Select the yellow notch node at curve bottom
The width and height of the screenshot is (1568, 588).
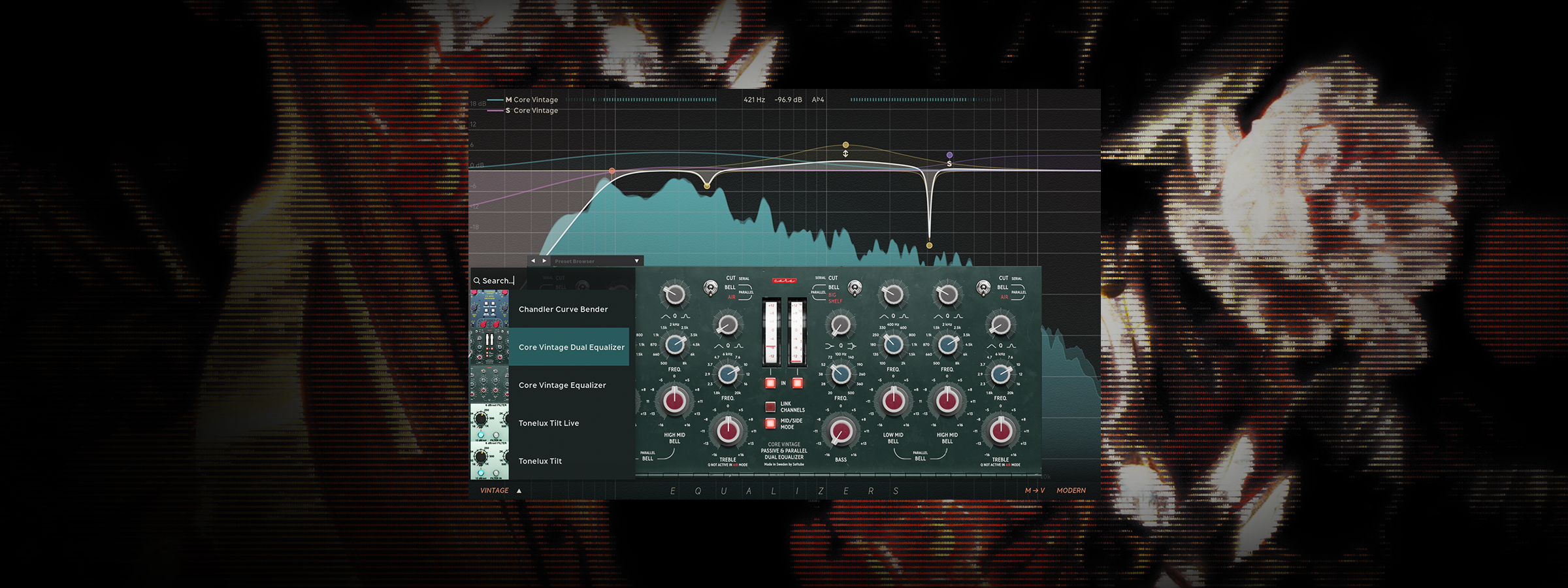[x=929, y=246]
